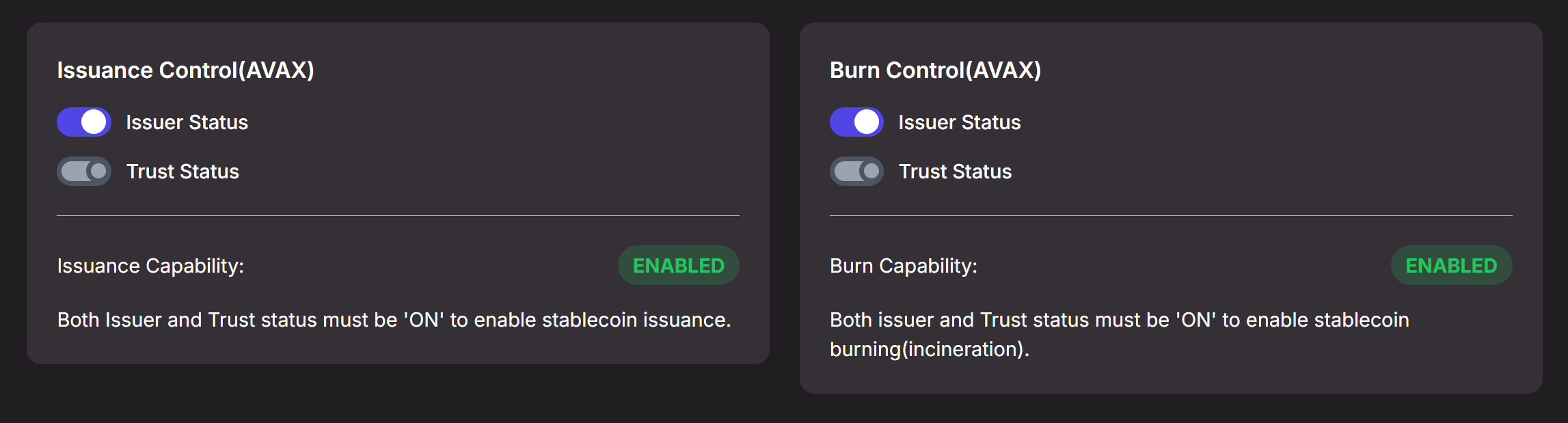This screenshot has height=423, width=1568.
Task: Click Trust Status label in Issuance card
Action: click(183, 172)
